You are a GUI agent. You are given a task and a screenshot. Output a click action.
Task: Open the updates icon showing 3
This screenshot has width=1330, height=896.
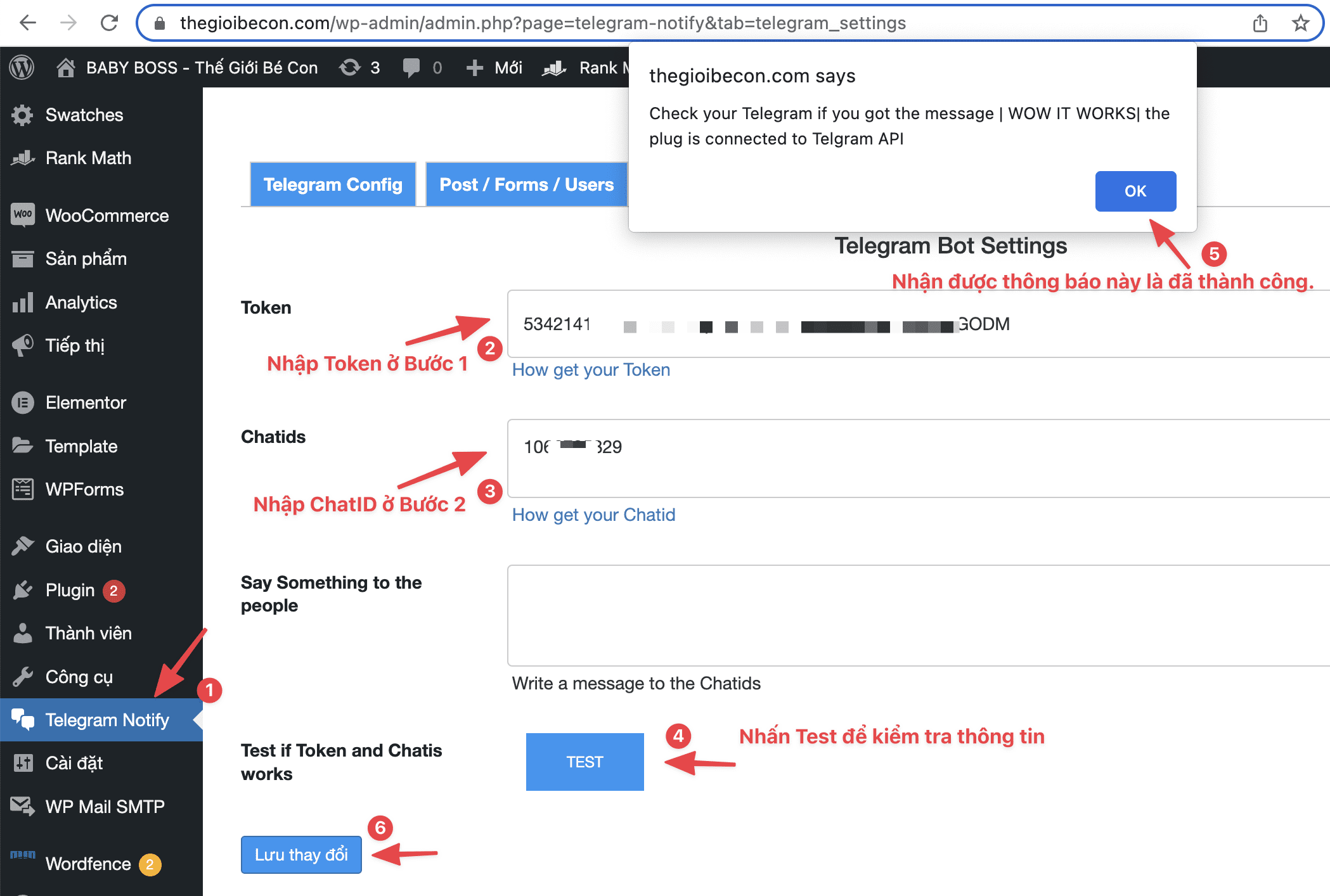[349, 68]
